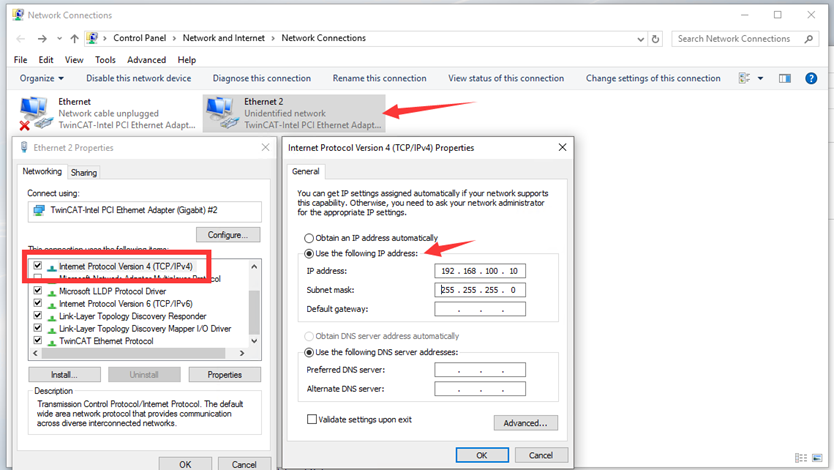Click View status of this connection
Screen dimensions: 834x470
506,78
